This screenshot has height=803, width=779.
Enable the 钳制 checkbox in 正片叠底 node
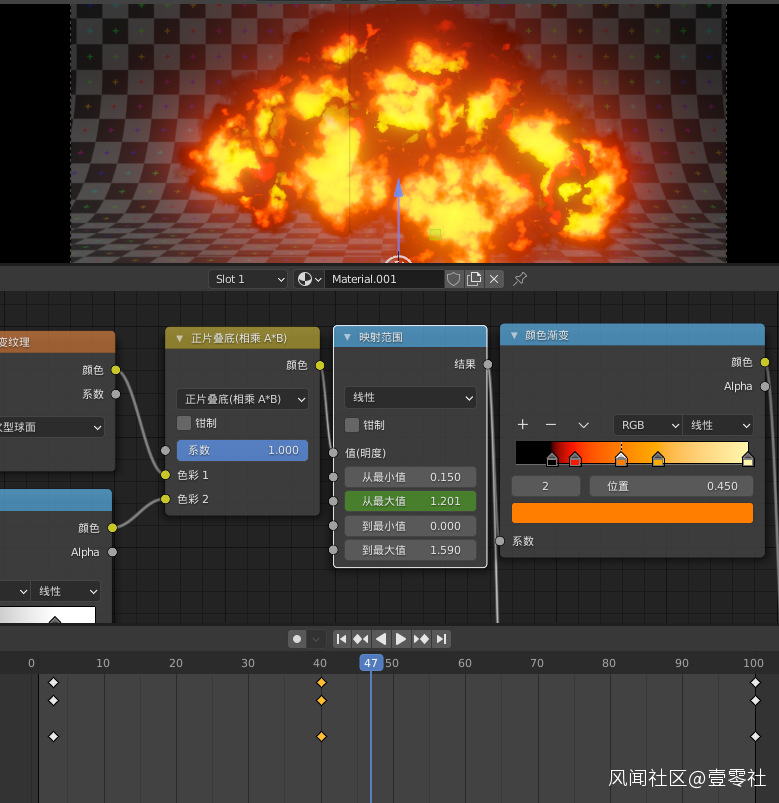click(184, 423)
